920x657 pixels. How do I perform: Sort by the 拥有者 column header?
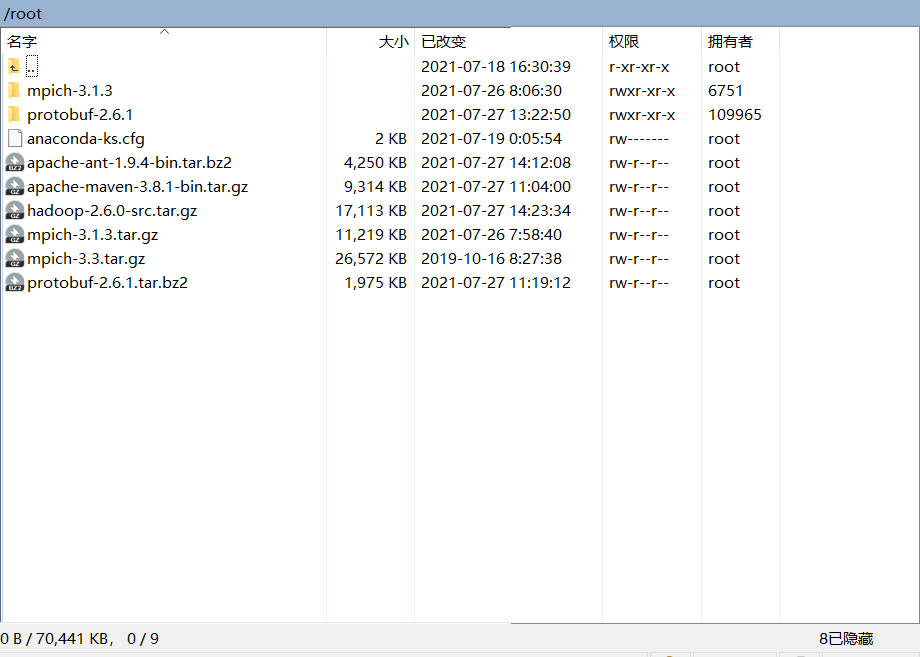click(740, 42)
